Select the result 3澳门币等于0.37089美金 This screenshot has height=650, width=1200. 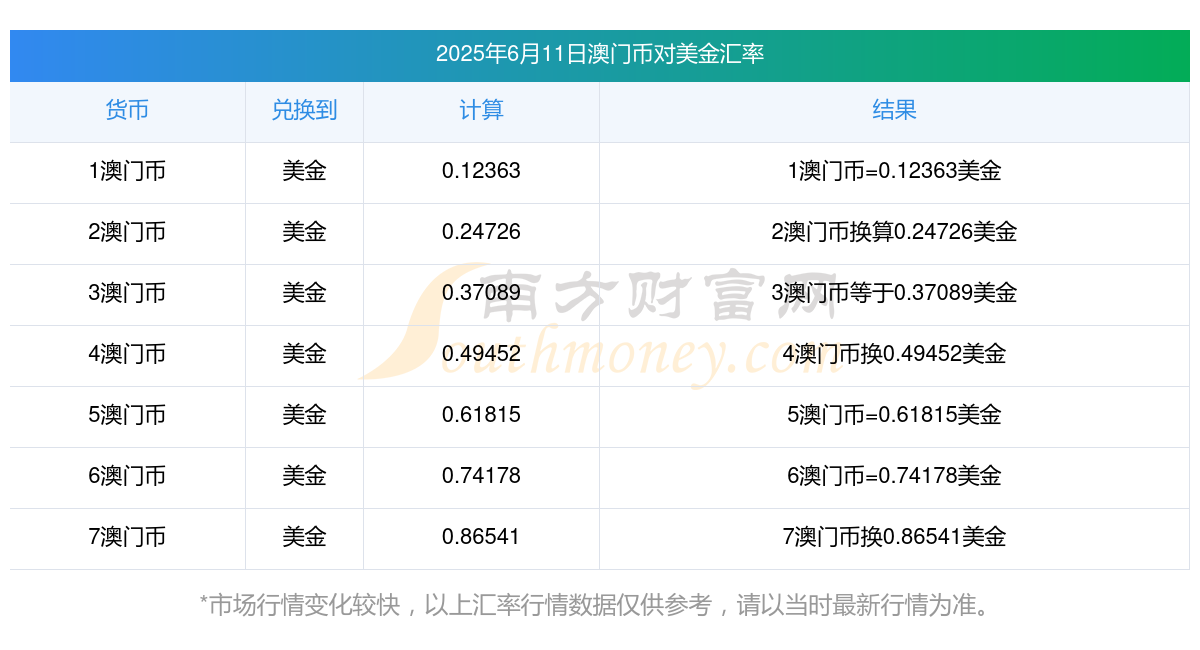pos(894,293)
